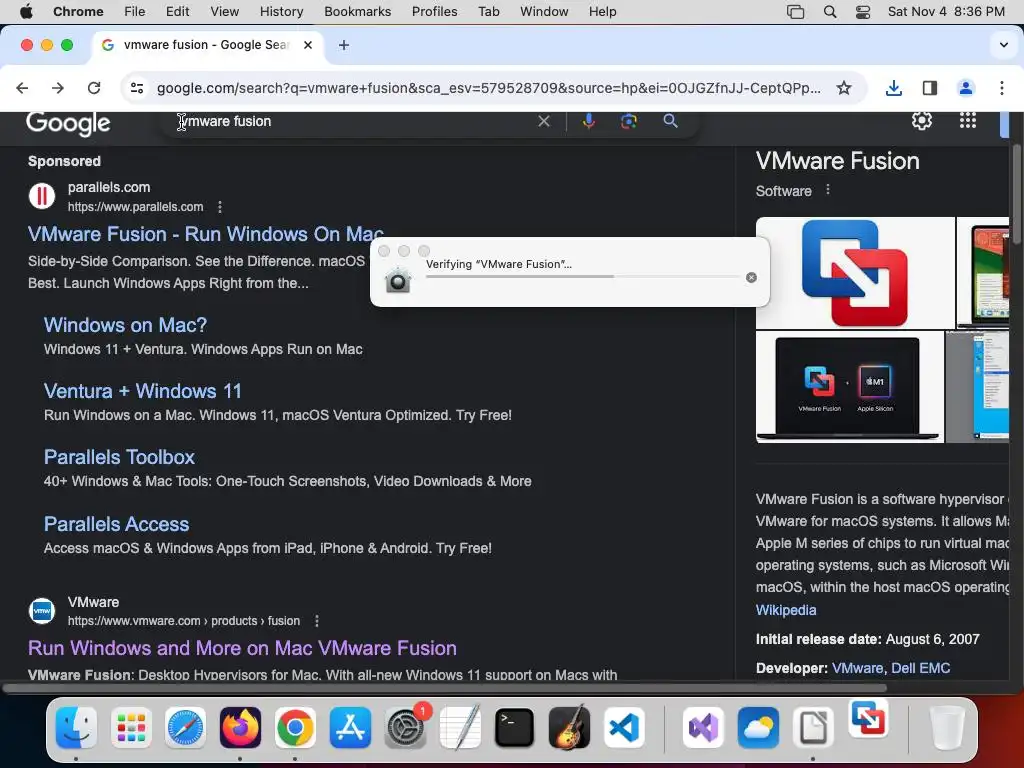Open VMware Fusion logo image thumbnail
1024x768 pixels.
click(855, 273)
